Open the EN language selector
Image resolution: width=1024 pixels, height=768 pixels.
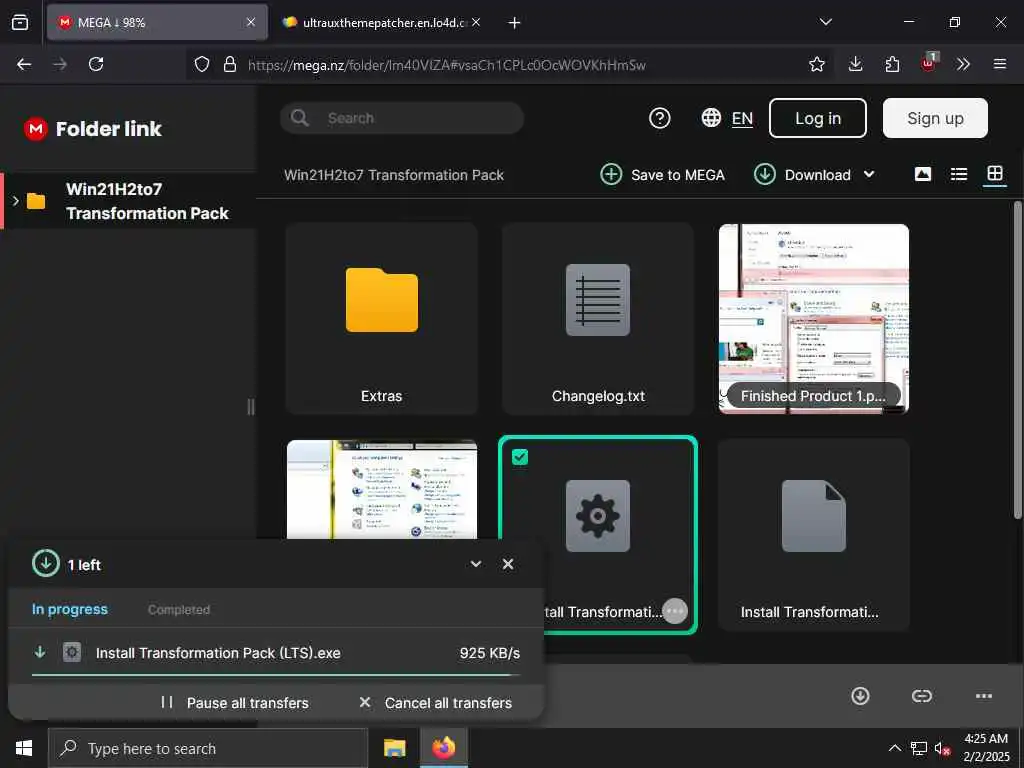pyautogui.click(x=742, y=118)
